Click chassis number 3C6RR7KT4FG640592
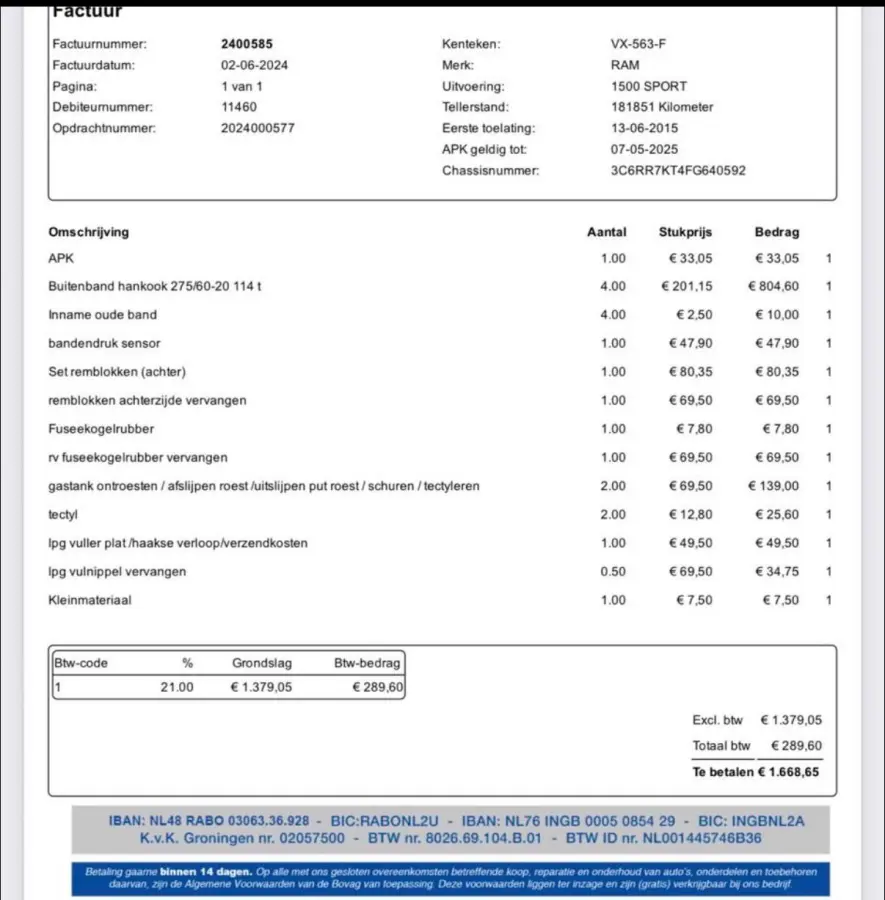This screenshot has width=885, height=900. tap(678, 171)
